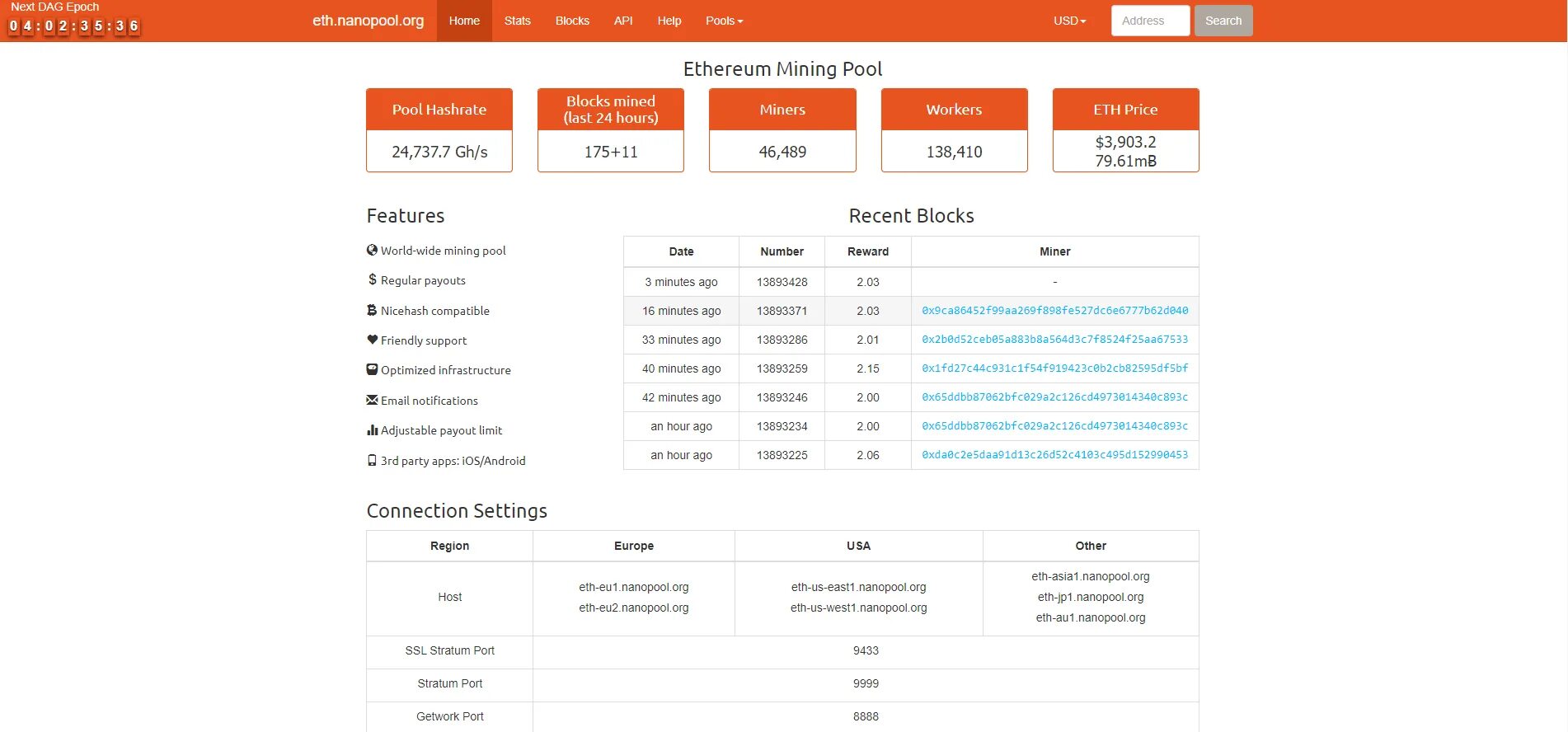Image resolution: width=1568 pixels, height=732 pixels.
Task: Click the heart icon beside Friendly support
Action: [372, 340]
